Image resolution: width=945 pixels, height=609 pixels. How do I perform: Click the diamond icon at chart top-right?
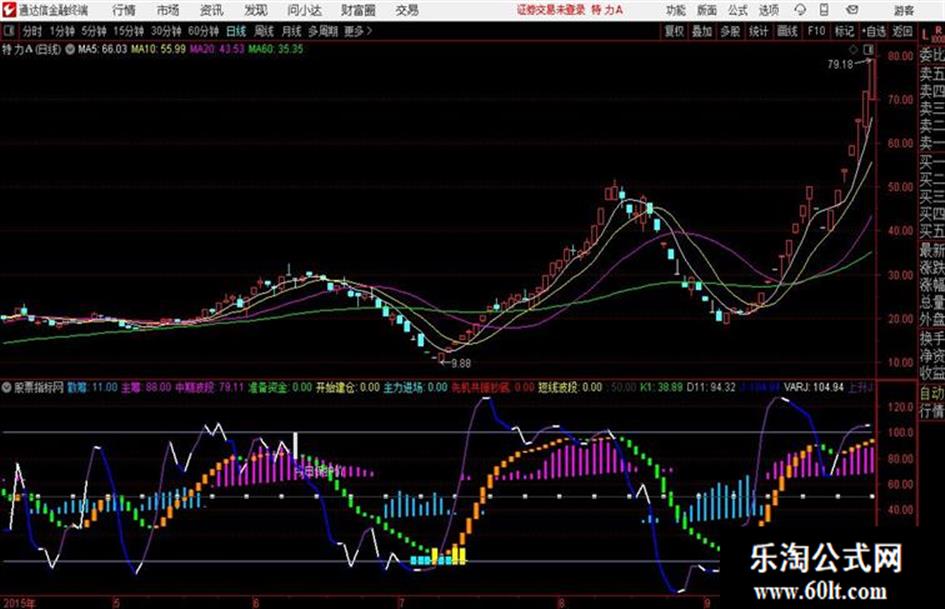tap(854, 49)
